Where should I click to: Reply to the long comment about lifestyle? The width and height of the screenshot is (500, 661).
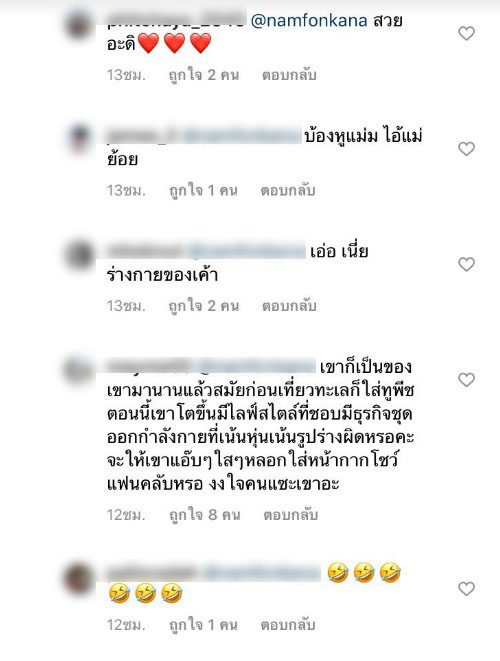(290, 515)
